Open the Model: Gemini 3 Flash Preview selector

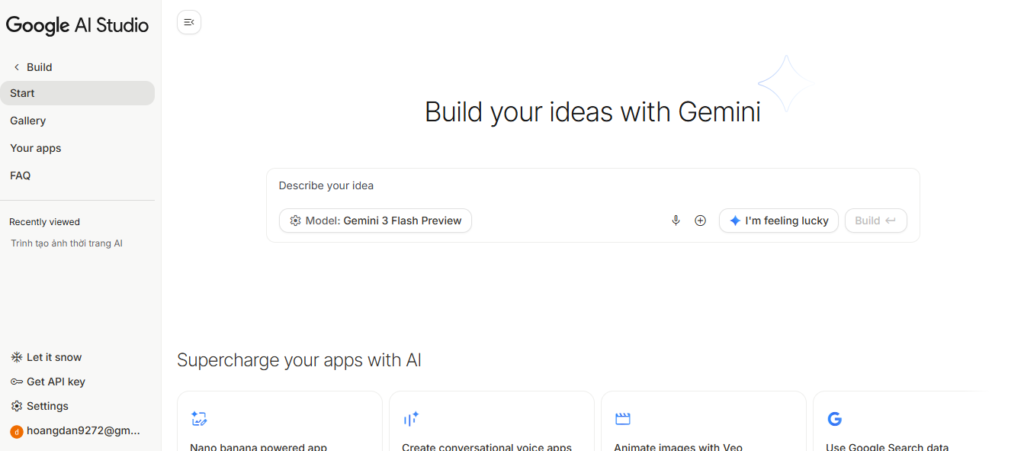pos(375,221)
